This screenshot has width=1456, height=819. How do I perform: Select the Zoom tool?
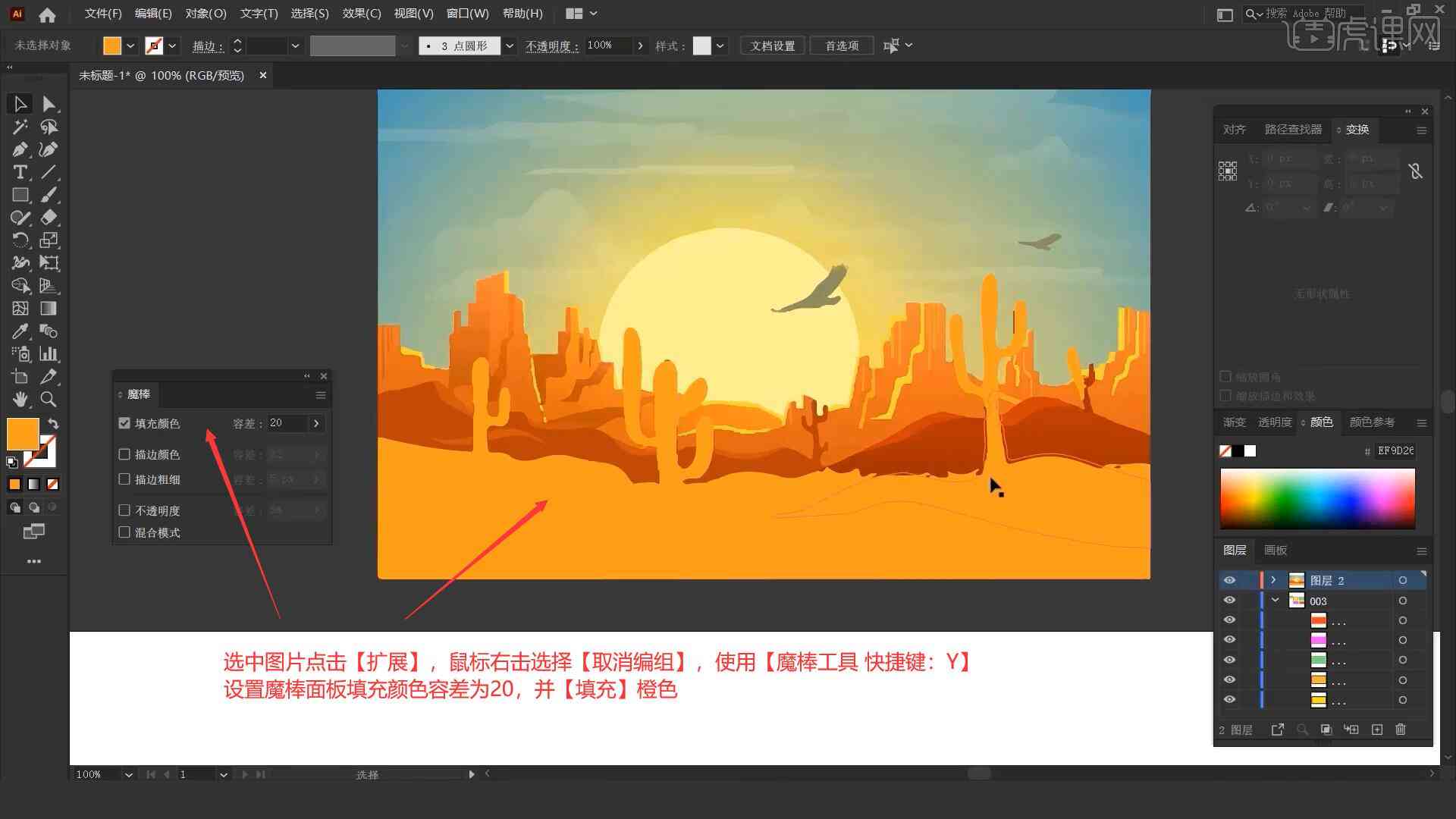coord(48,400)
